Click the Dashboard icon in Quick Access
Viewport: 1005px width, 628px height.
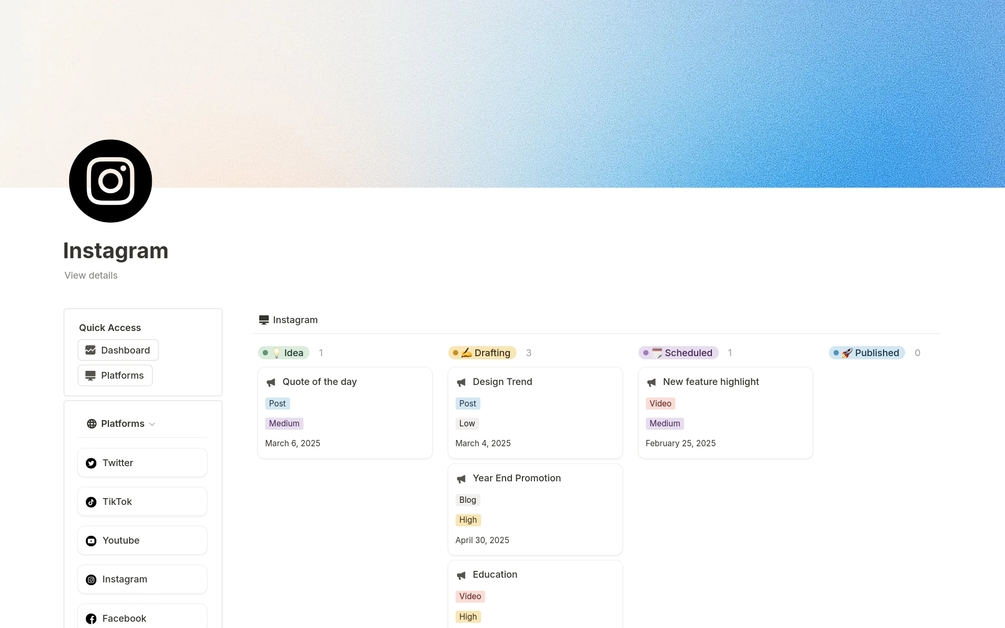click(x=90, y=350)
